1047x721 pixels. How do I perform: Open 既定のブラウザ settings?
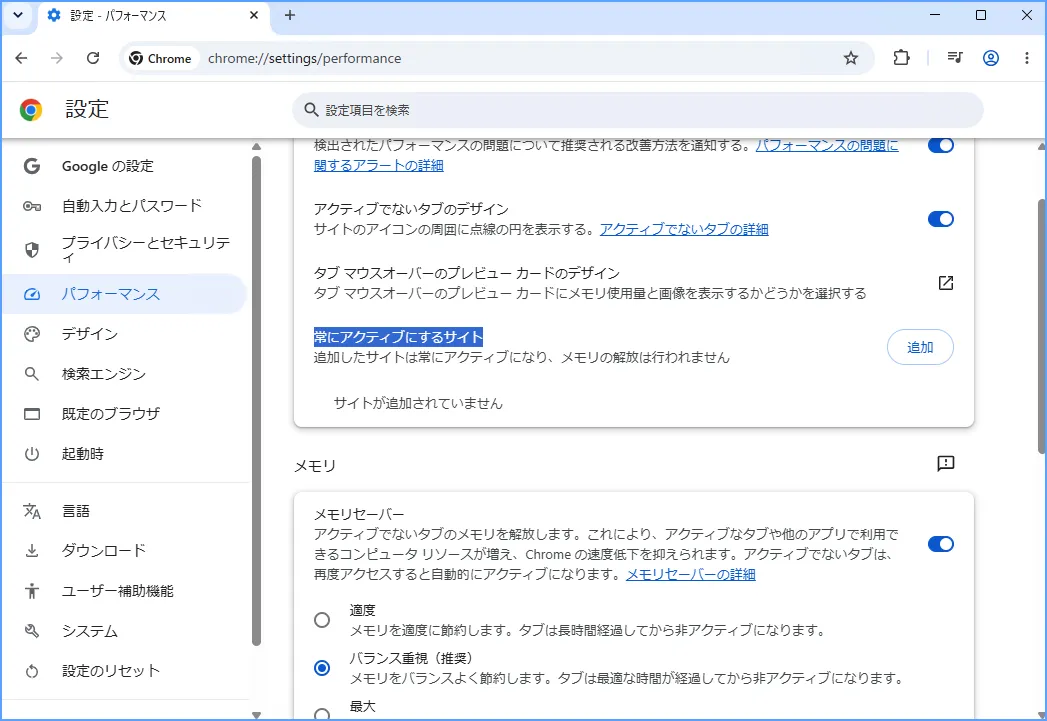click(125, 414)
